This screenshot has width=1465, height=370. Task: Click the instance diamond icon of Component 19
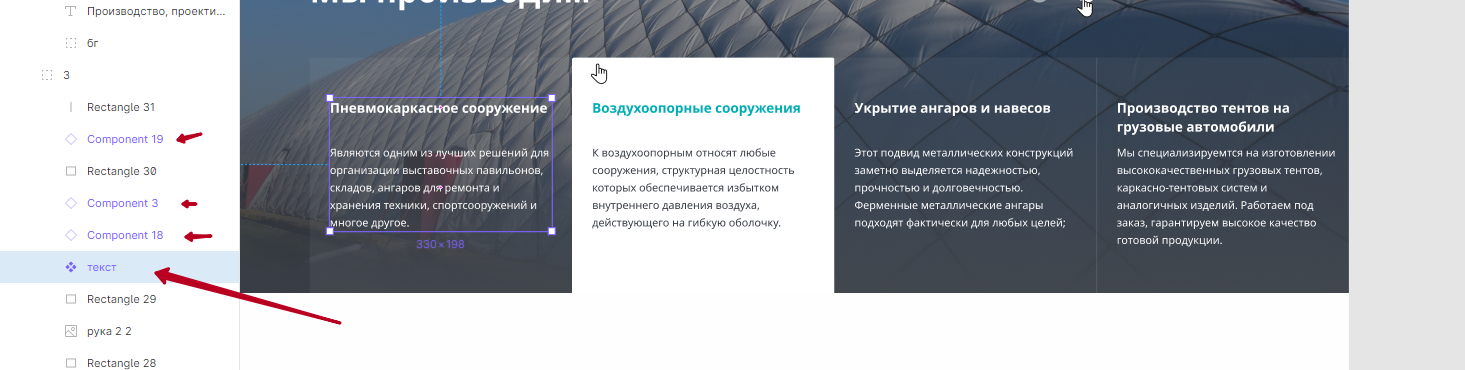(x=70, y=139)
